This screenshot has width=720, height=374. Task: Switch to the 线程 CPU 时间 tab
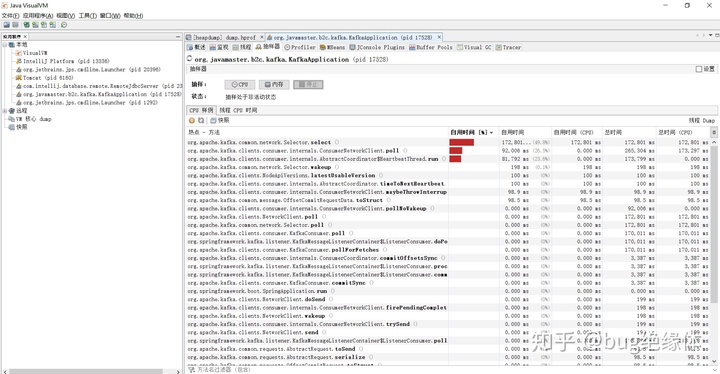[238, 110]
